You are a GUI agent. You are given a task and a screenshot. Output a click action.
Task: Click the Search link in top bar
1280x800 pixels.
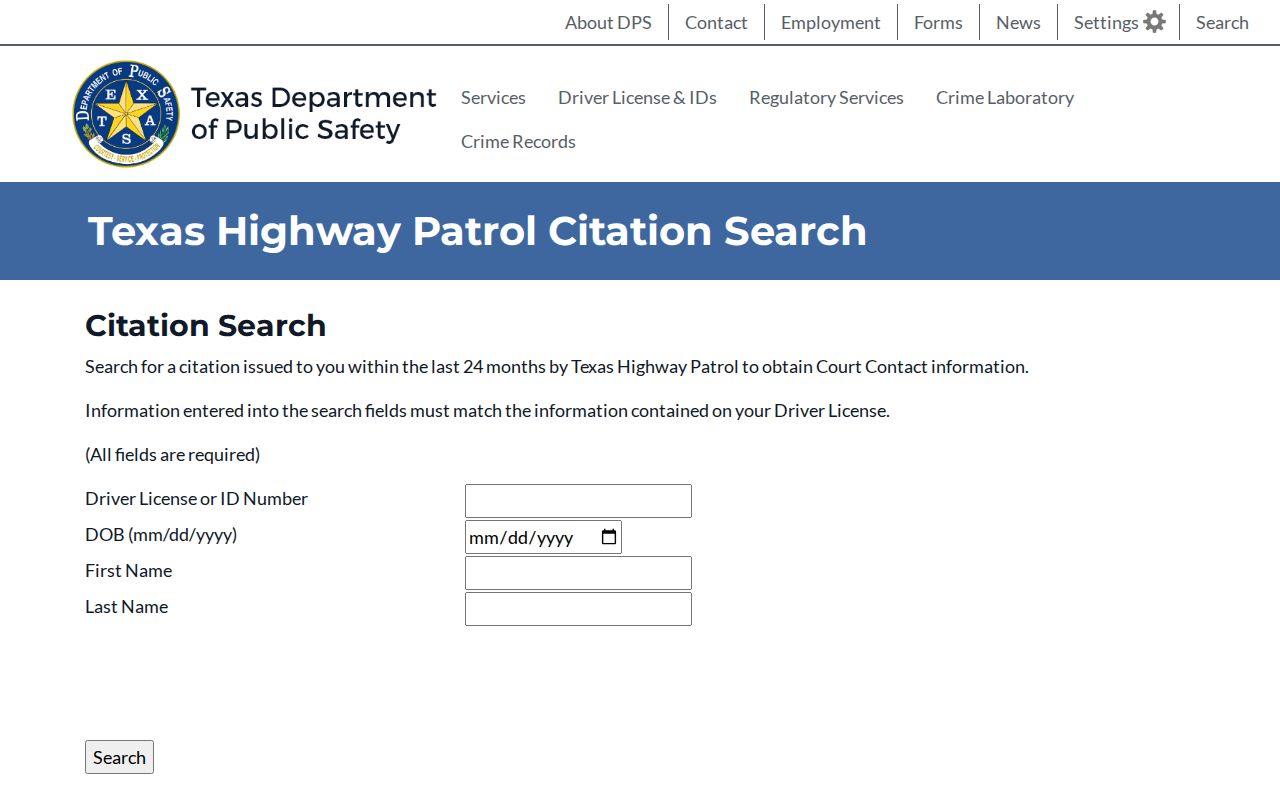pyautogui.click(x=1222, y=22)
